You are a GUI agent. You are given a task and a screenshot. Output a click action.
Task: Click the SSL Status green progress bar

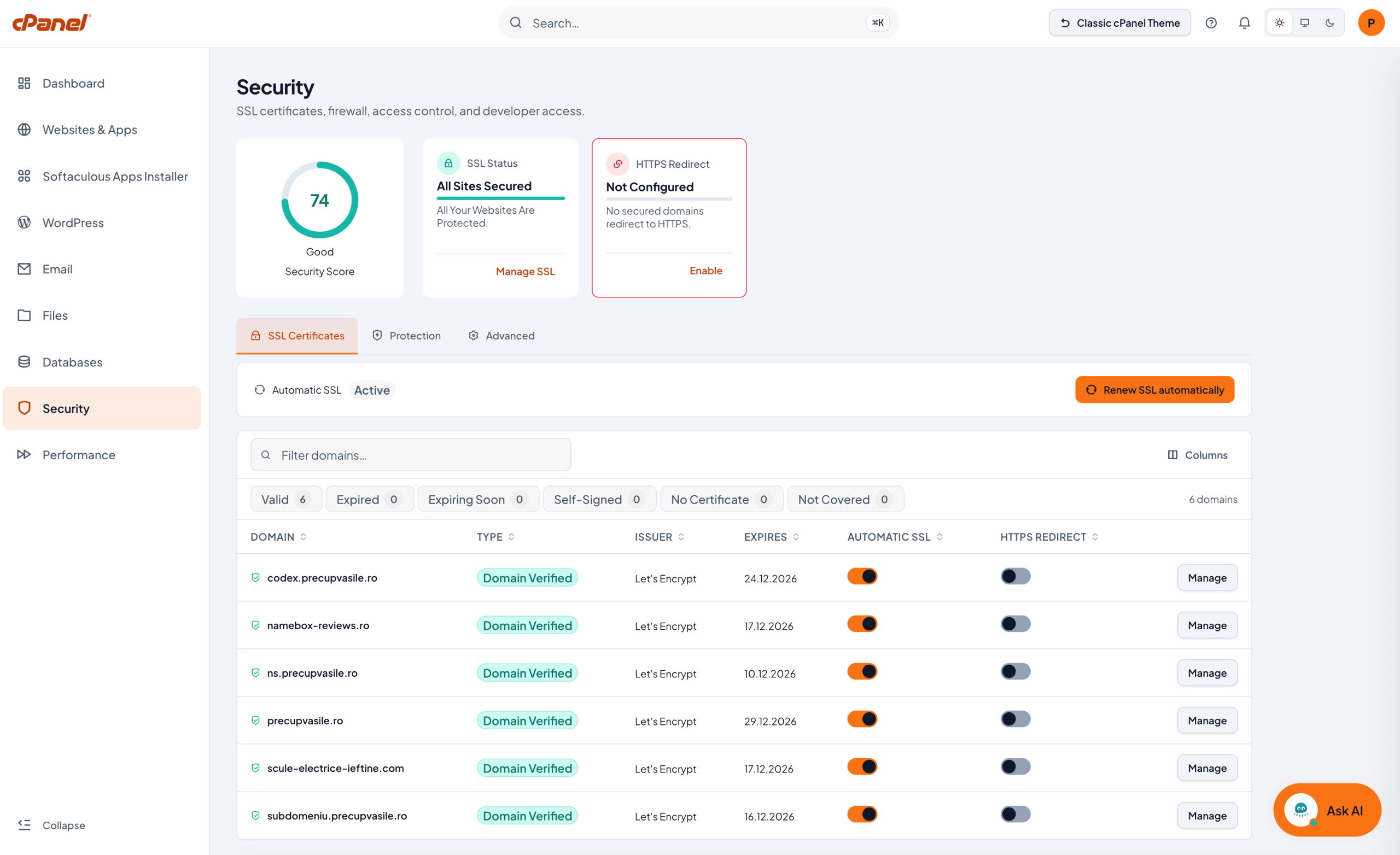[x=500, y=198]
